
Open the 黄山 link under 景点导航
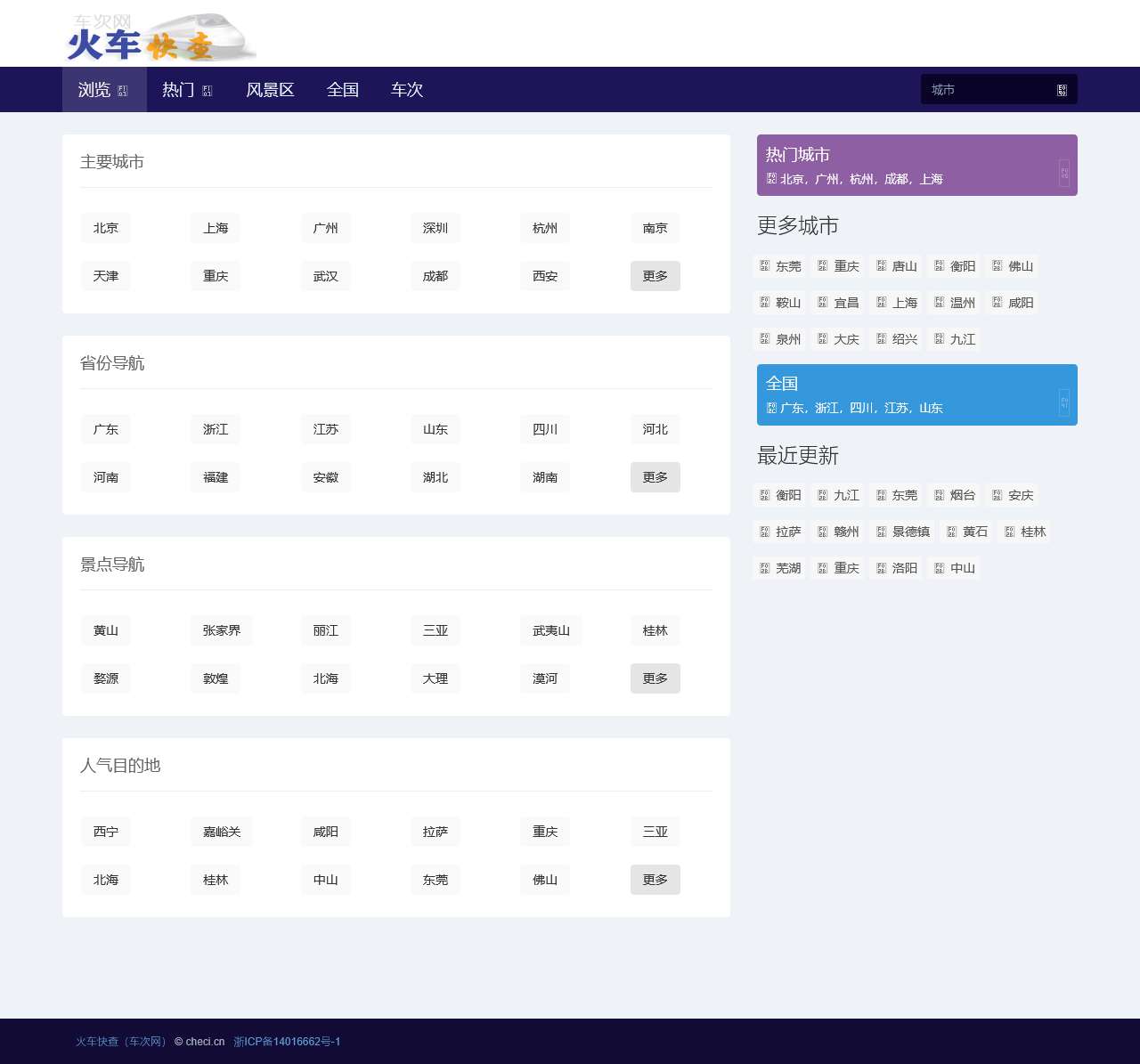coord(105,630)
